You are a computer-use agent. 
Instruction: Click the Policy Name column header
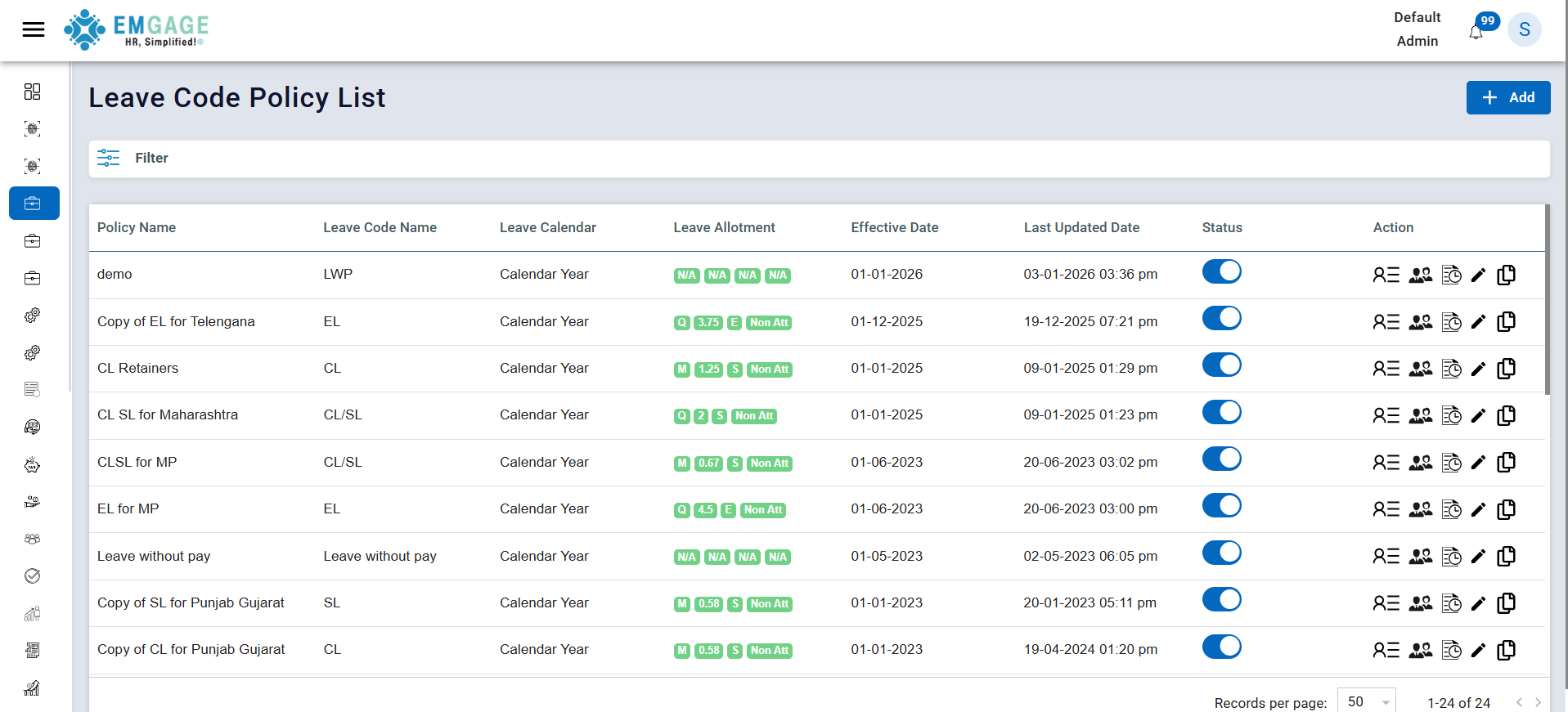click(137, 227)
